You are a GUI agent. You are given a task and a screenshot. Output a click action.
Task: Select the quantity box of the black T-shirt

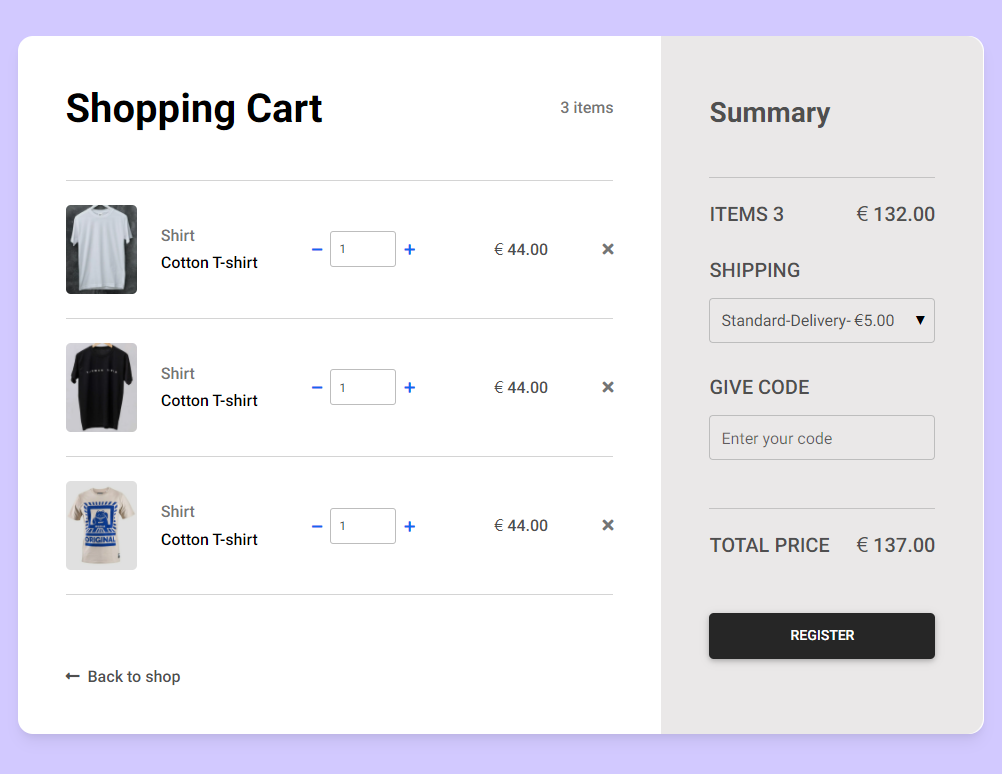[x=362, y=387]
